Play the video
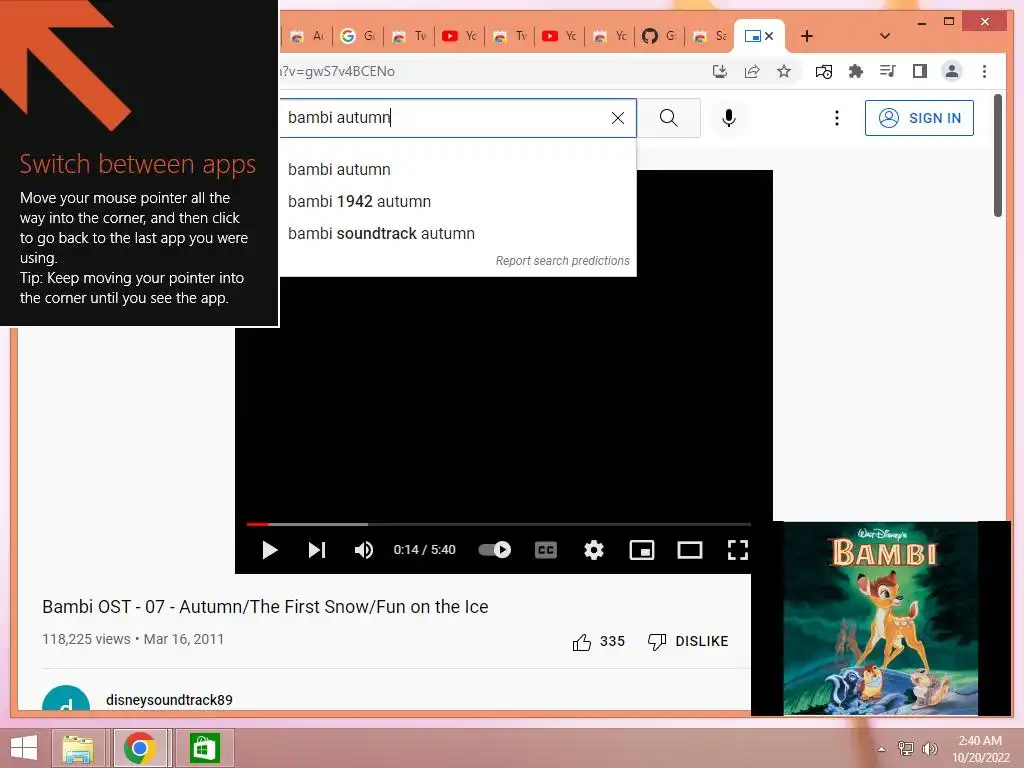The height and width of the screenshot is (768, 1024). [x=270, y=550]
